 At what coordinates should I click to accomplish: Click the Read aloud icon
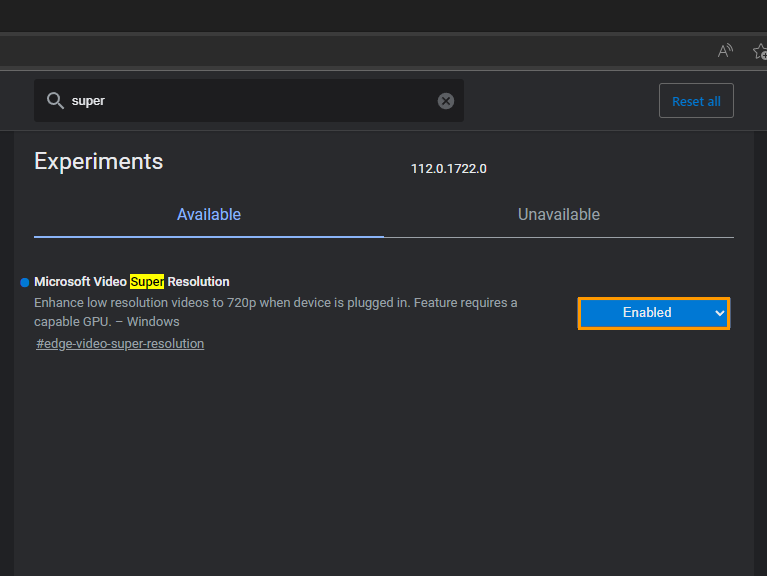point(725,50)
